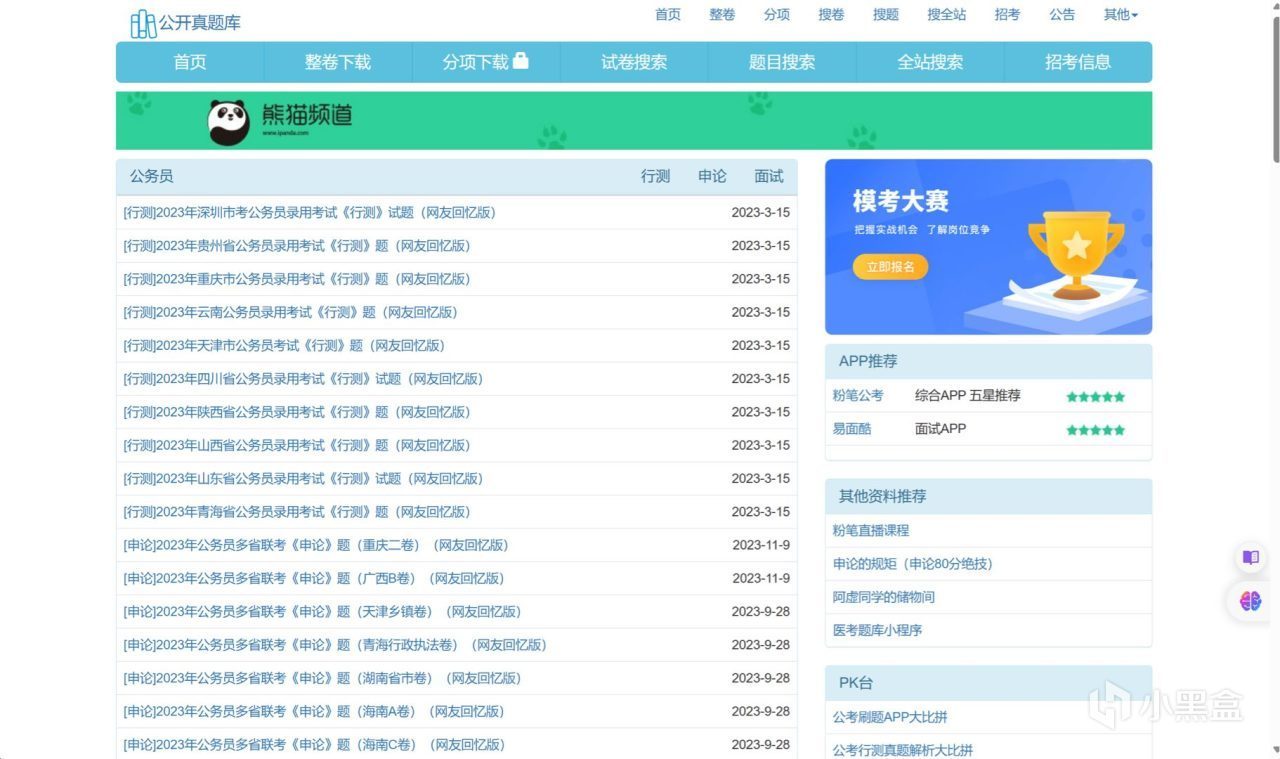Click the lock icon beside 分项下载

click(x=520, y=60)
